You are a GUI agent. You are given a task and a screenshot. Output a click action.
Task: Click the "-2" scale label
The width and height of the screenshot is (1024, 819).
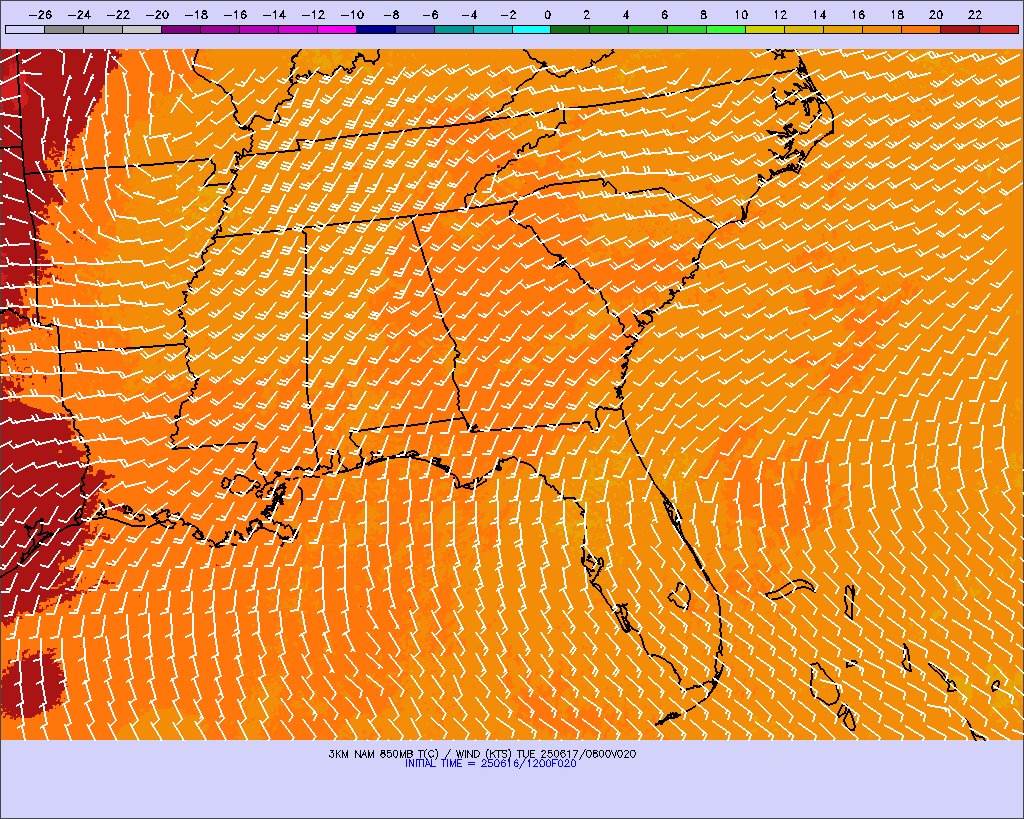(508, 15)
